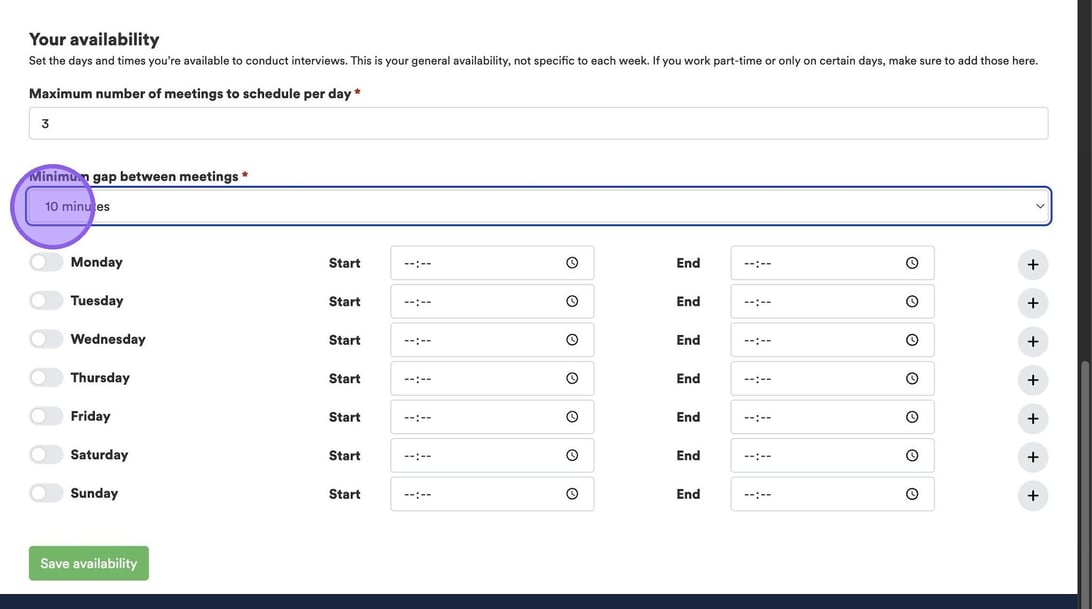This screenshot has height=609, width=1092.
Task: Click the plus button on the Saturday row
Action: (1033, 457)
